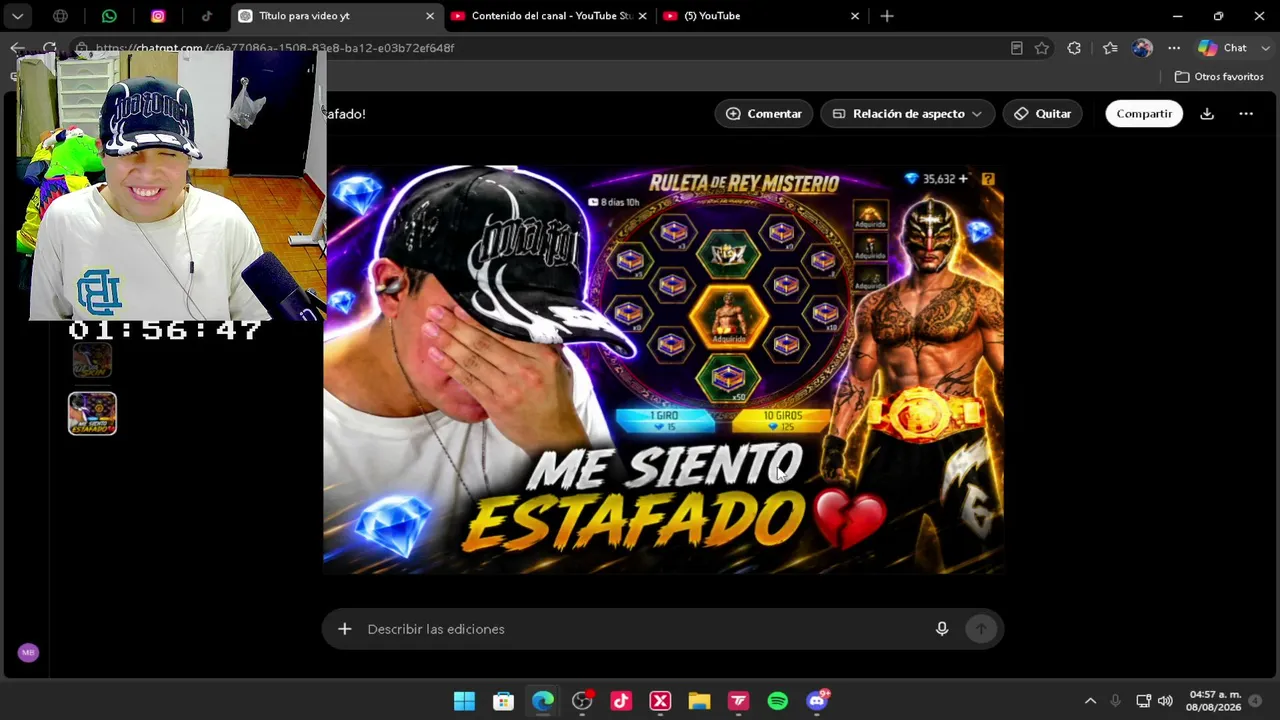The image size is (1280, 720).
Task: Click the send arrow button
Action: pos(981,629)
